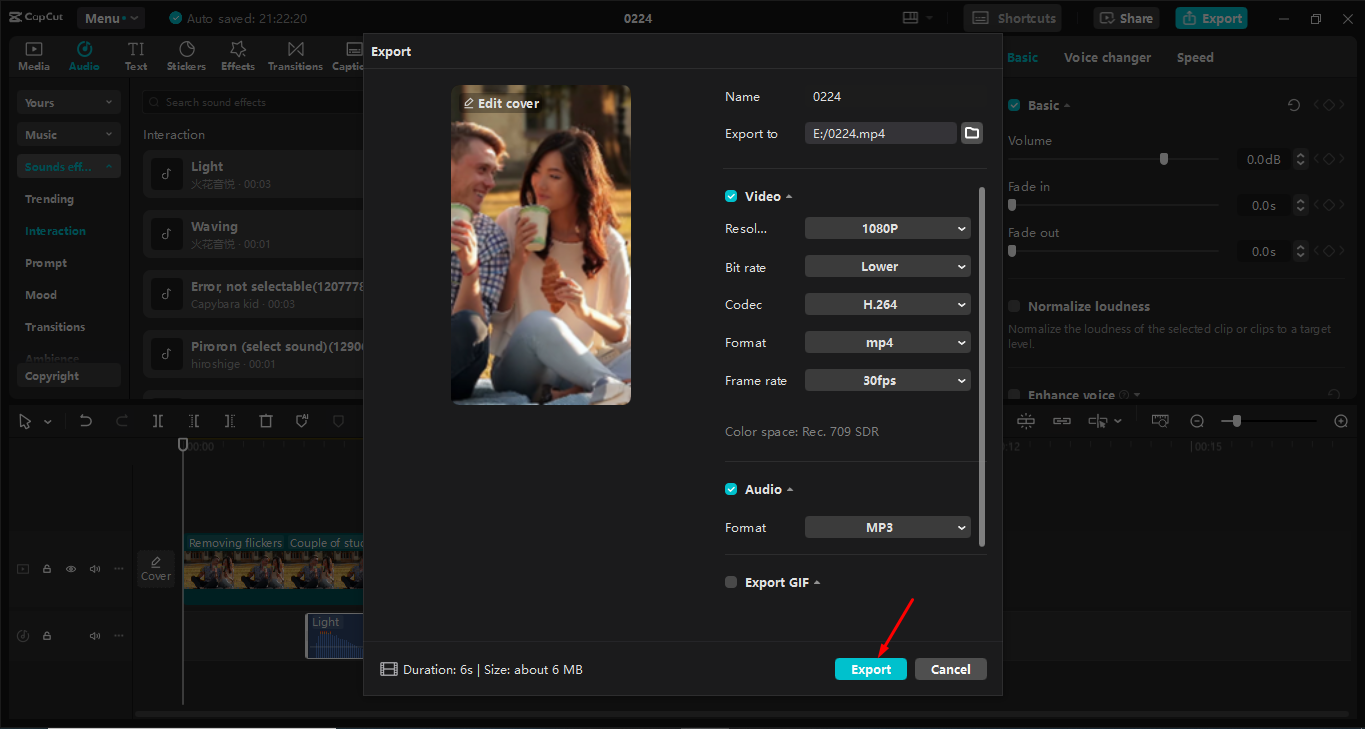Open the Text panel icon

point(136,56)
